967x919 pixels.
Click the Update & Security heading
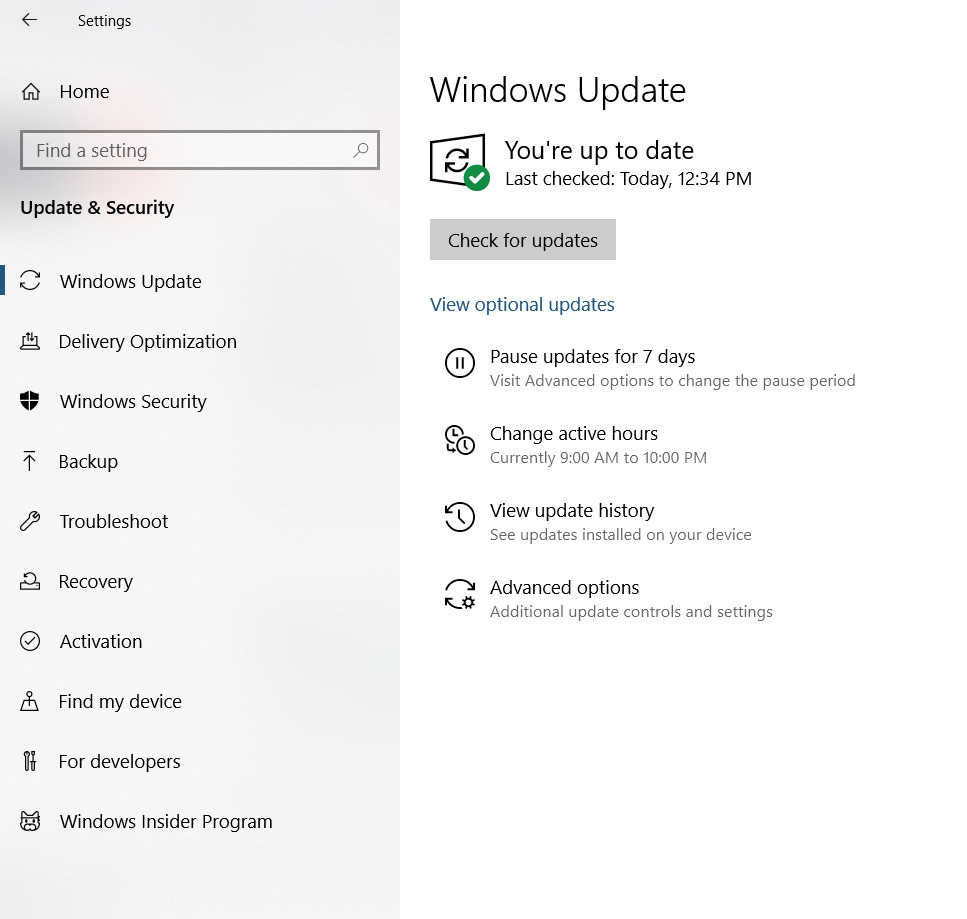tap(97, 208)
